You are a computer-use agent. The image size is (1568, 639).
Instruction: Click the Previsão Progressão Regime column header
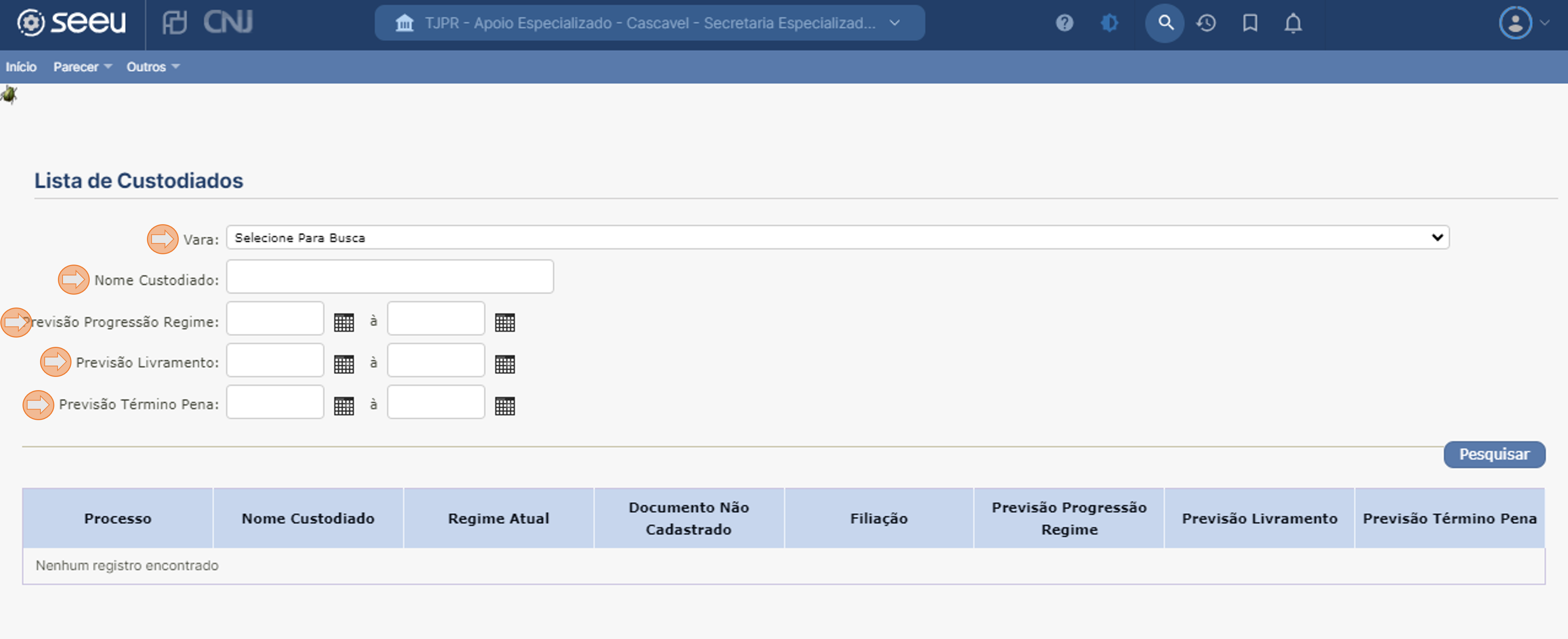tap(1069, 518)
